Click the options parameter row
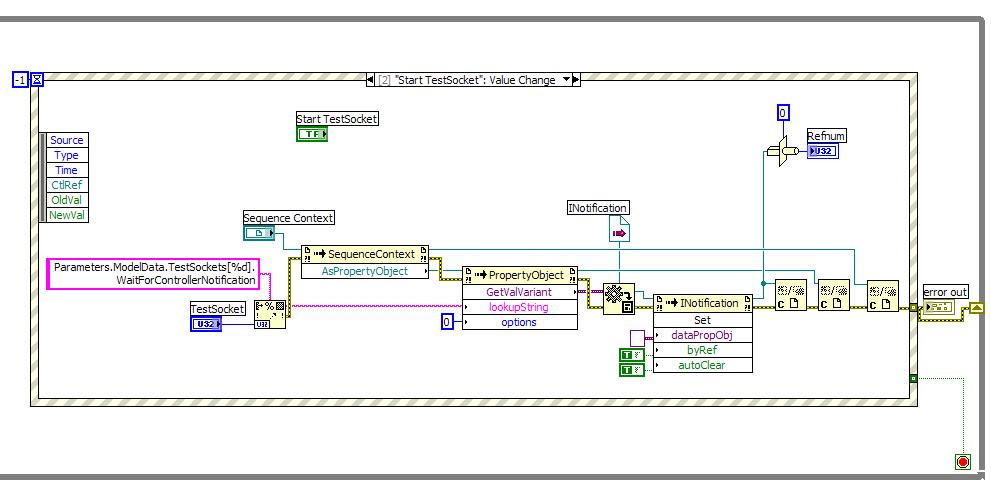The height and width of the screenshot is (497, 991). tap(520, 322)
